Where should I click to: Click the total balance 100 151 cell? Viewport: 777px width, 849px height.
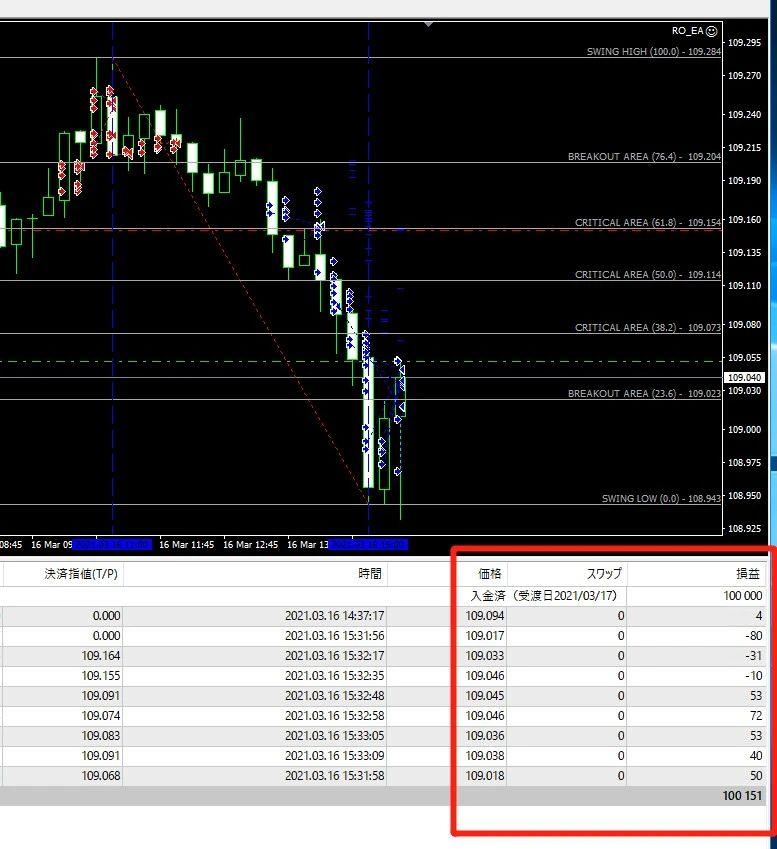(x=741, y=796)
